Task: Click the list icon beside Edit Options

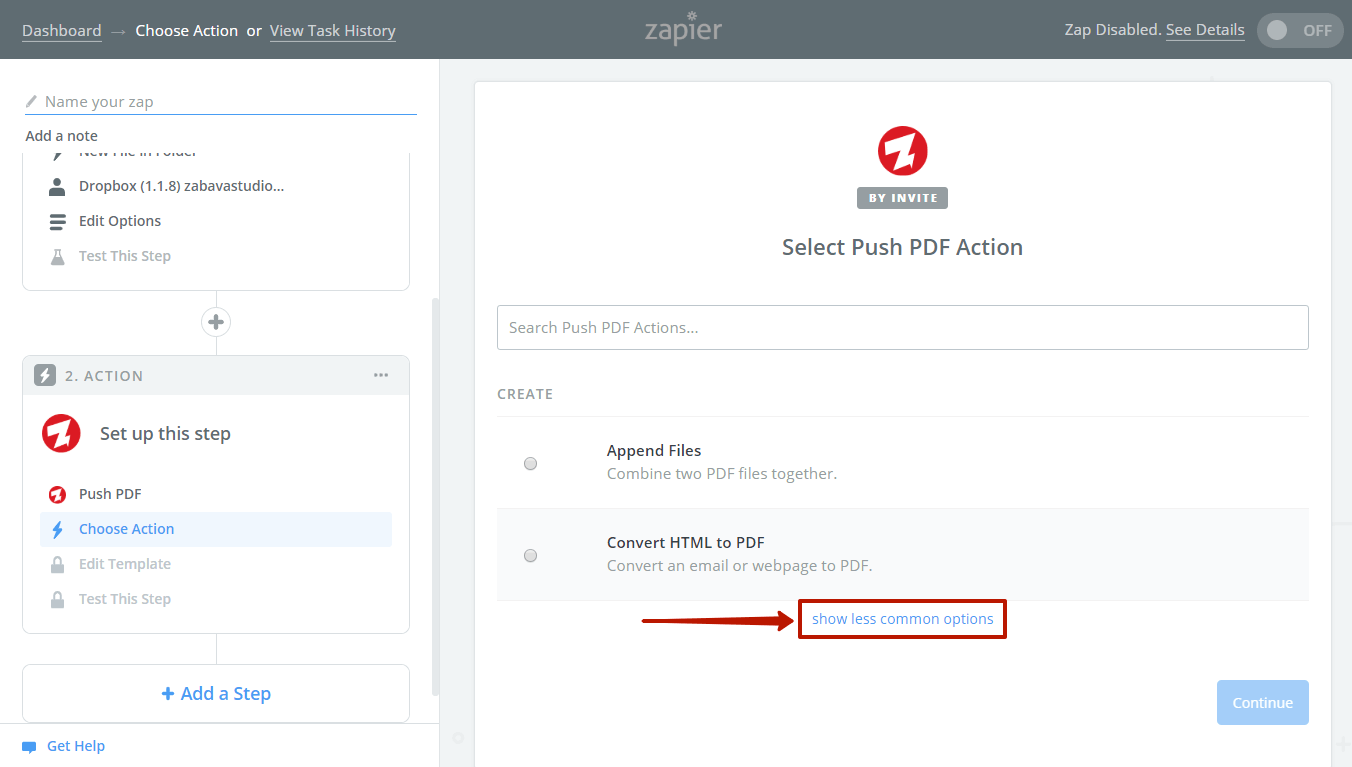Action: [x=58, y=221]
